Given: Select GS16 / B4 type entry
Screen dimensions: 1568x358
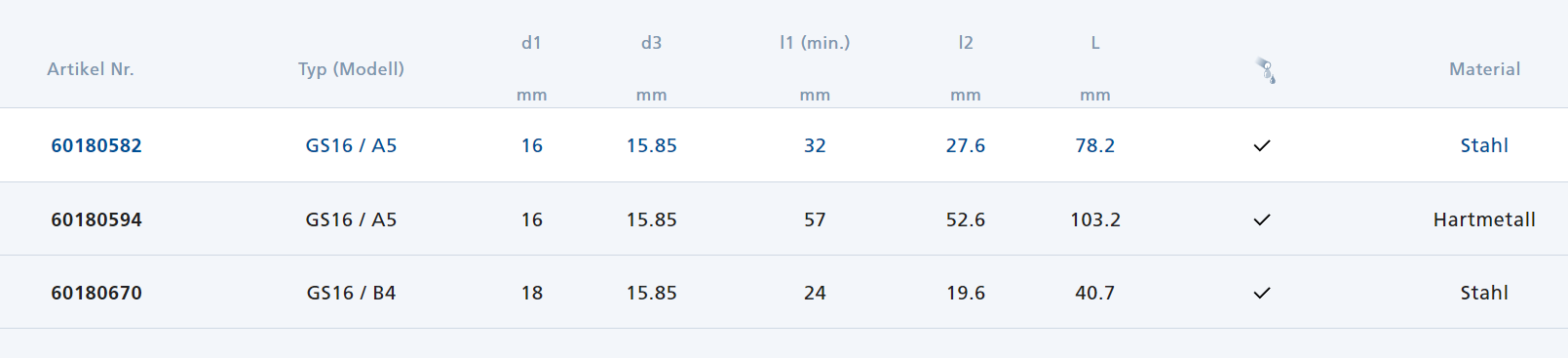Looking at the screenshot, I should point(351,293).
